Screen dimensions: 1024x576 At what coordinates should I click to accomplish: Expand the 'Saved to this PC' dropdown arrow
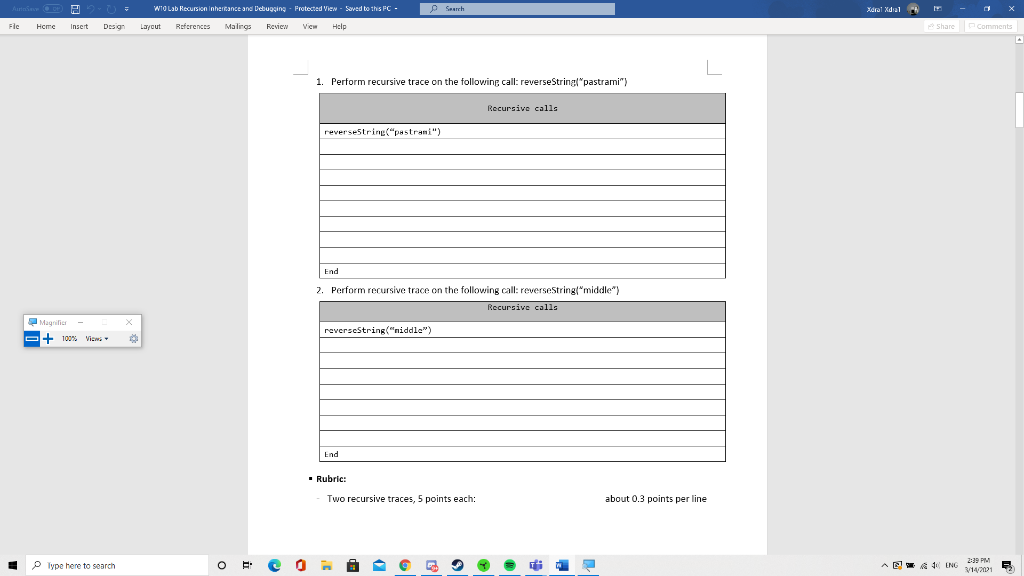point(396,9)
